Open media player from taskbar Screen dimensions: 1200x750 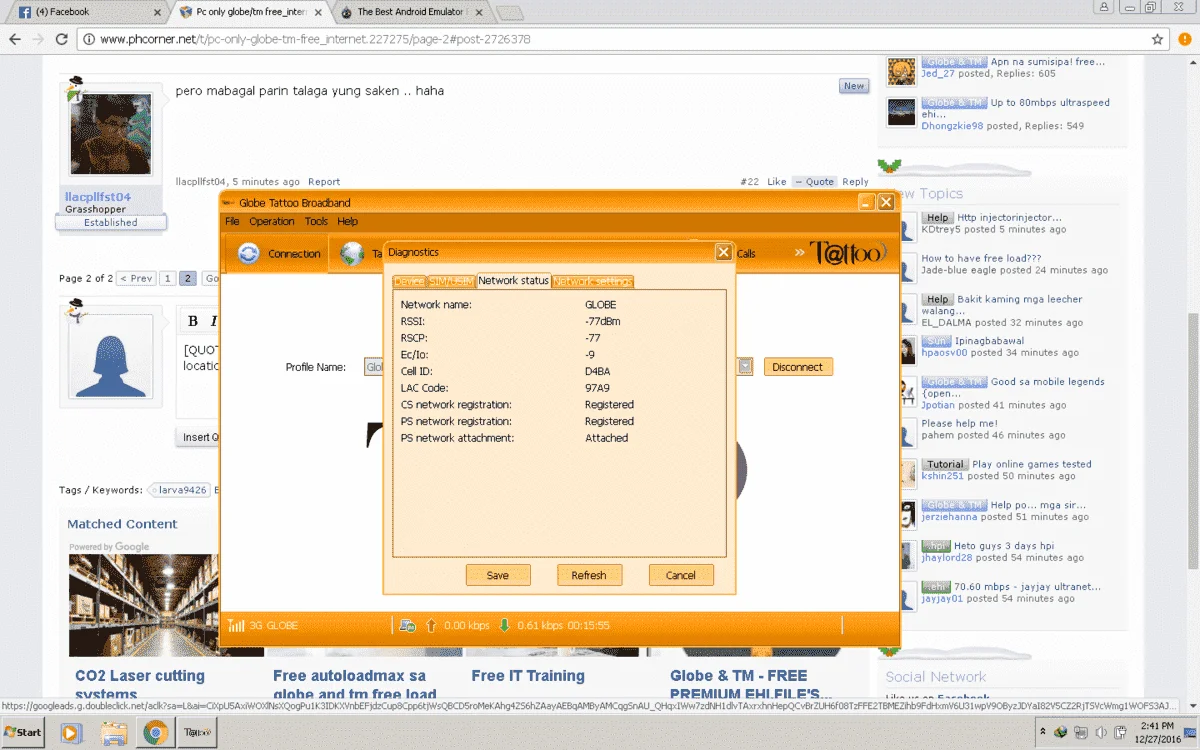click(71, 732)
